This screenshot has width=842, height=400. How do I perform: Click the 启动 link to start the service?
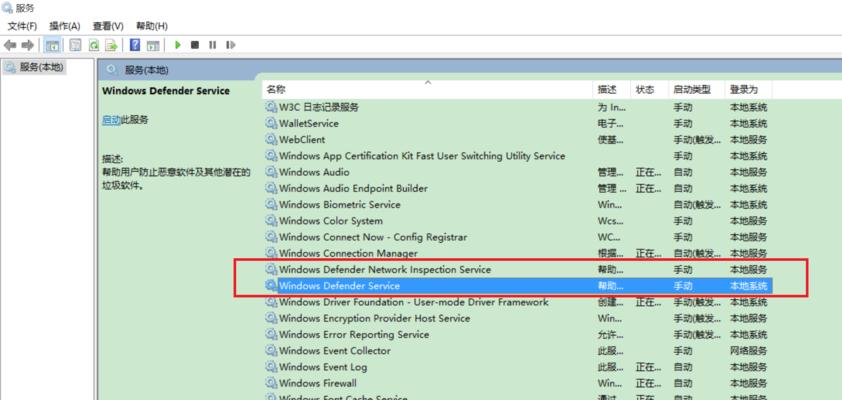(111, 120)
